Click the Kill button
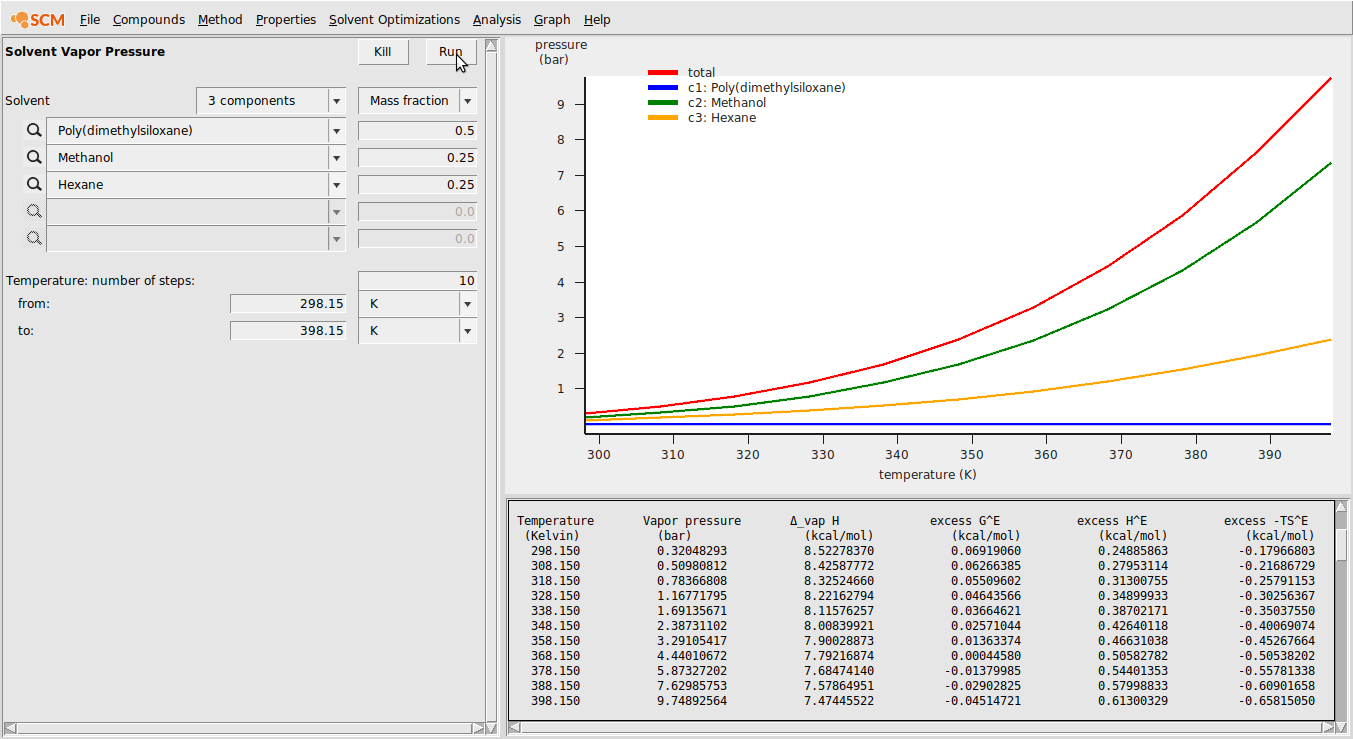Image resolution: width=1353 pixels, height=739 pixels. point(383,52)
